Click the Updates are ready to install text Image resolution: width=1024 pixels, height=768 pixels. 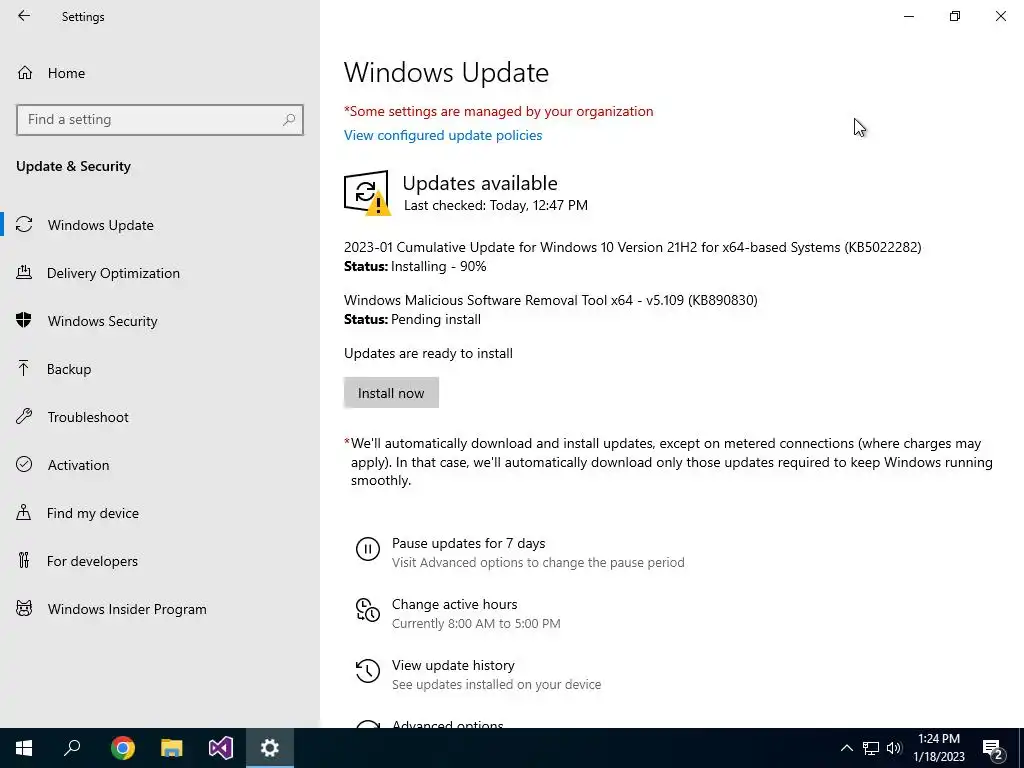(428, 353)
